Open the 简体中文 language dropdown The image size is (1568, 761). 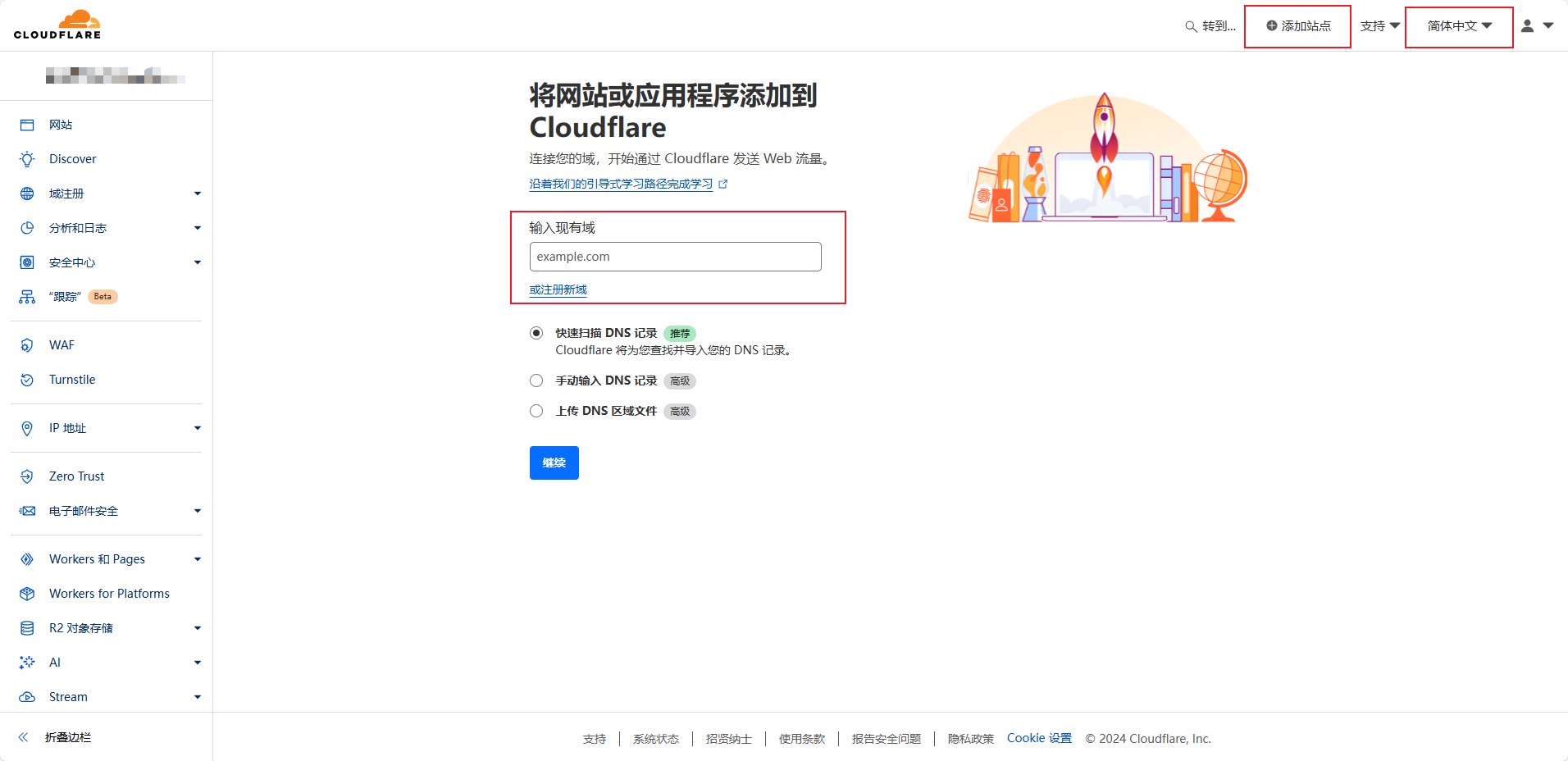coord(1459,26)
